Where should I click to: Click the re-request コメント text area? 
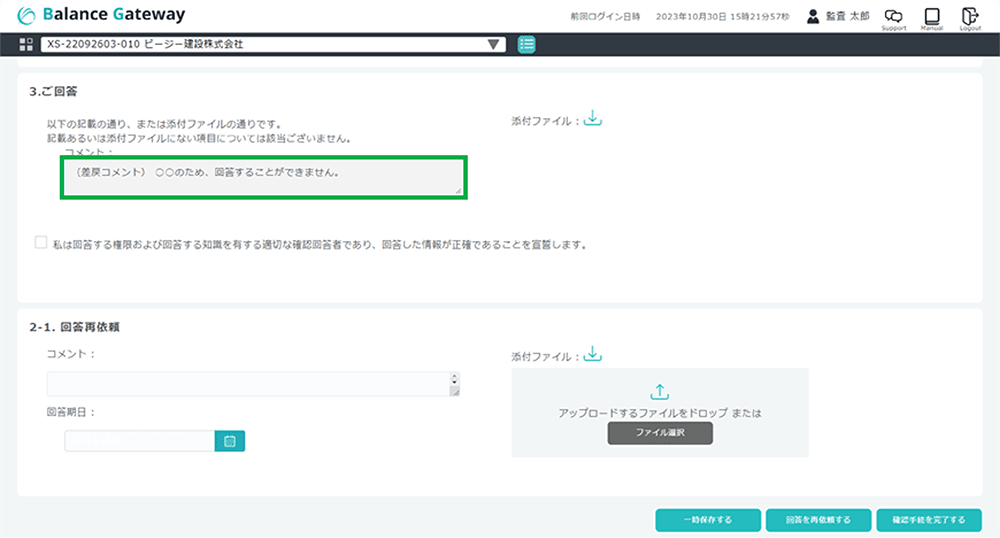(x=248, y=384)
